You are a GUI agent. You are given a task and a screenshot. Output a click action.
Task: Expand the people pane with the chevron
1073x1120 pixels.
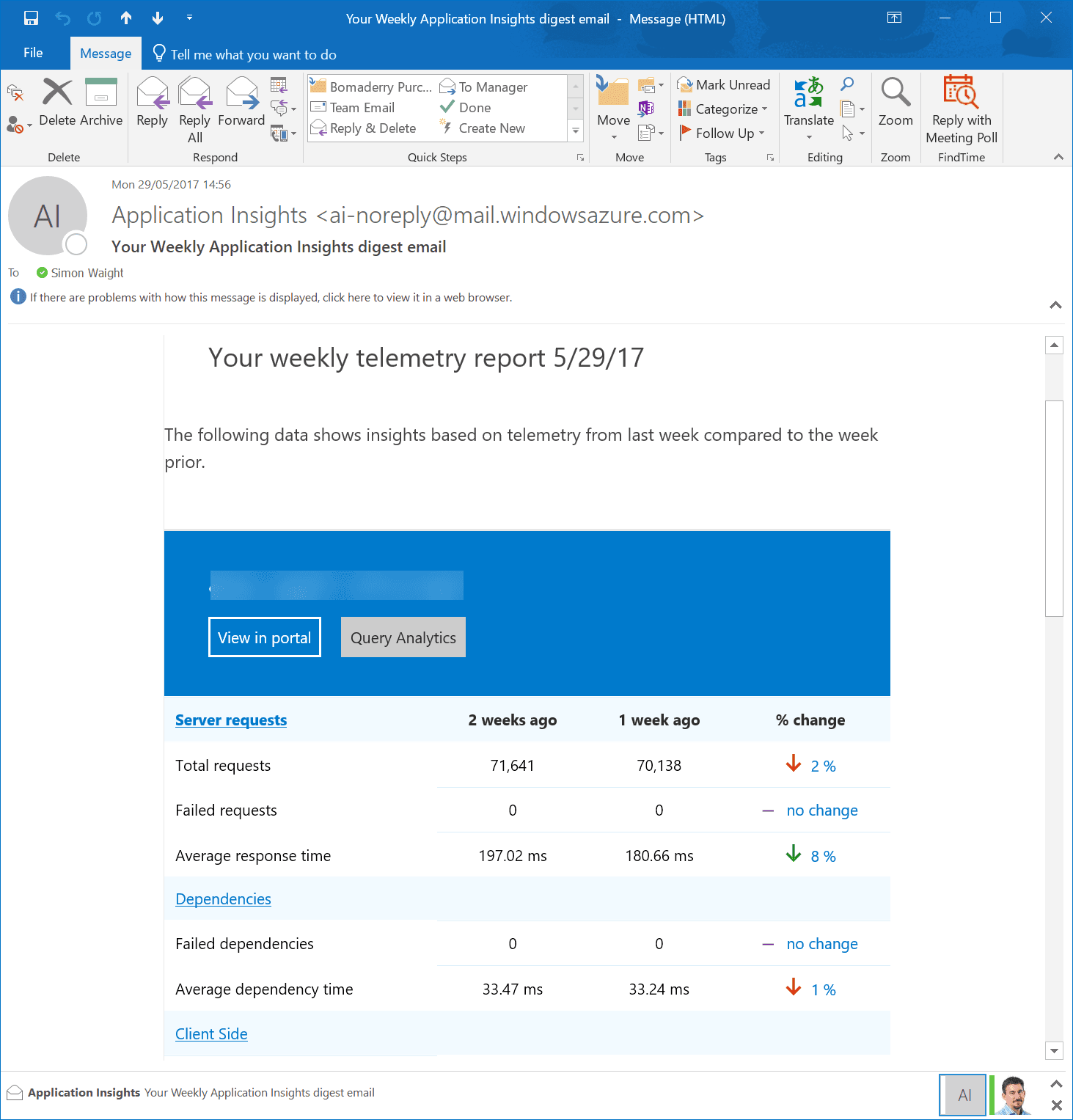pyautogui.click(x=1056, y=1083)
